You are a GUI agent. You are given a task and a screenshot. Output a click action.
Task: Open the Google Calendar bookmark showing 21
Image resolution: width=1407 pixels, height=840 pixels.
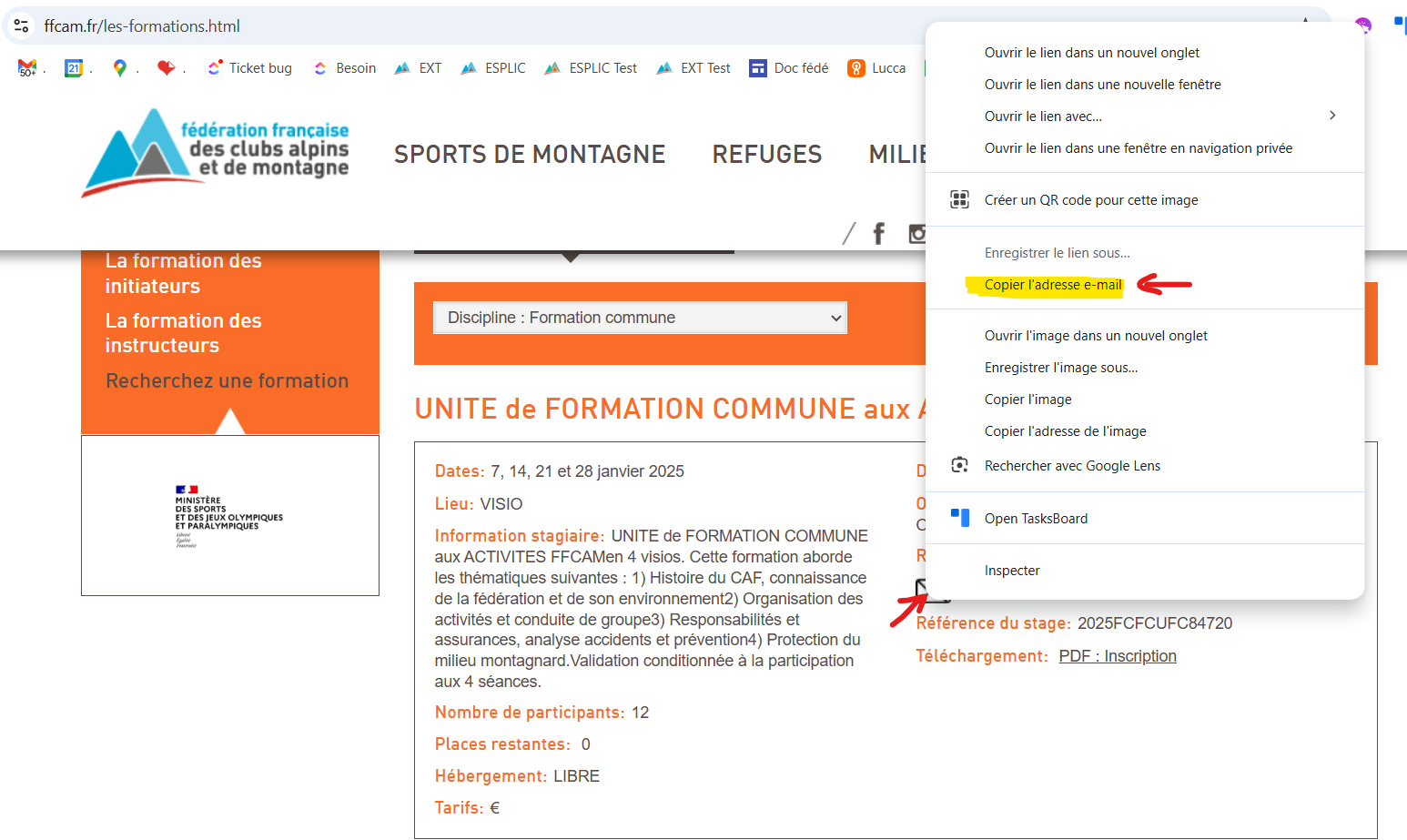tap(74, 67)
